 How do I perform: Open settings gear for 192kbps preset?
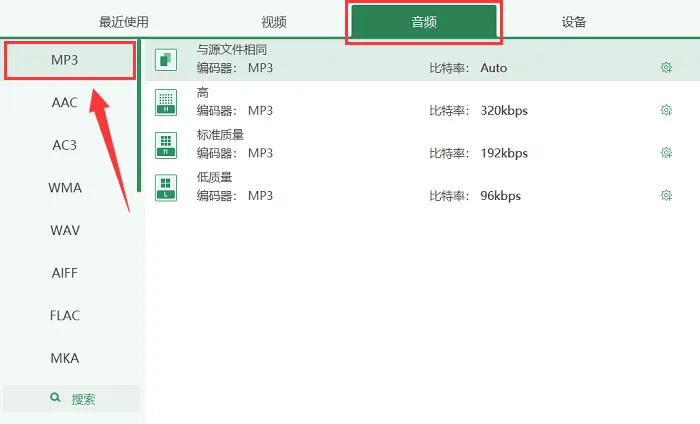coord(666,153)
